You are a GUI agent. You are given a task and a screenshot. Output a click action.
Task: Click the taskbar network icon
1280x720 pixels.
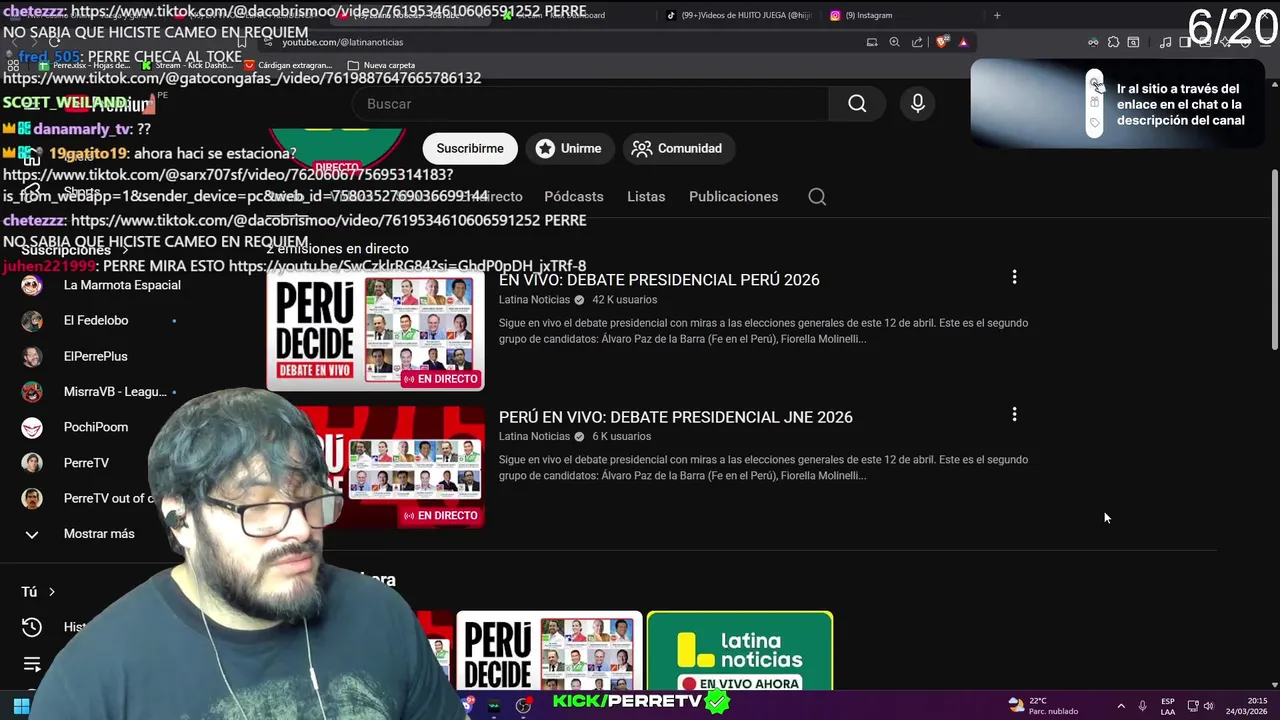tap(1192, 706)
